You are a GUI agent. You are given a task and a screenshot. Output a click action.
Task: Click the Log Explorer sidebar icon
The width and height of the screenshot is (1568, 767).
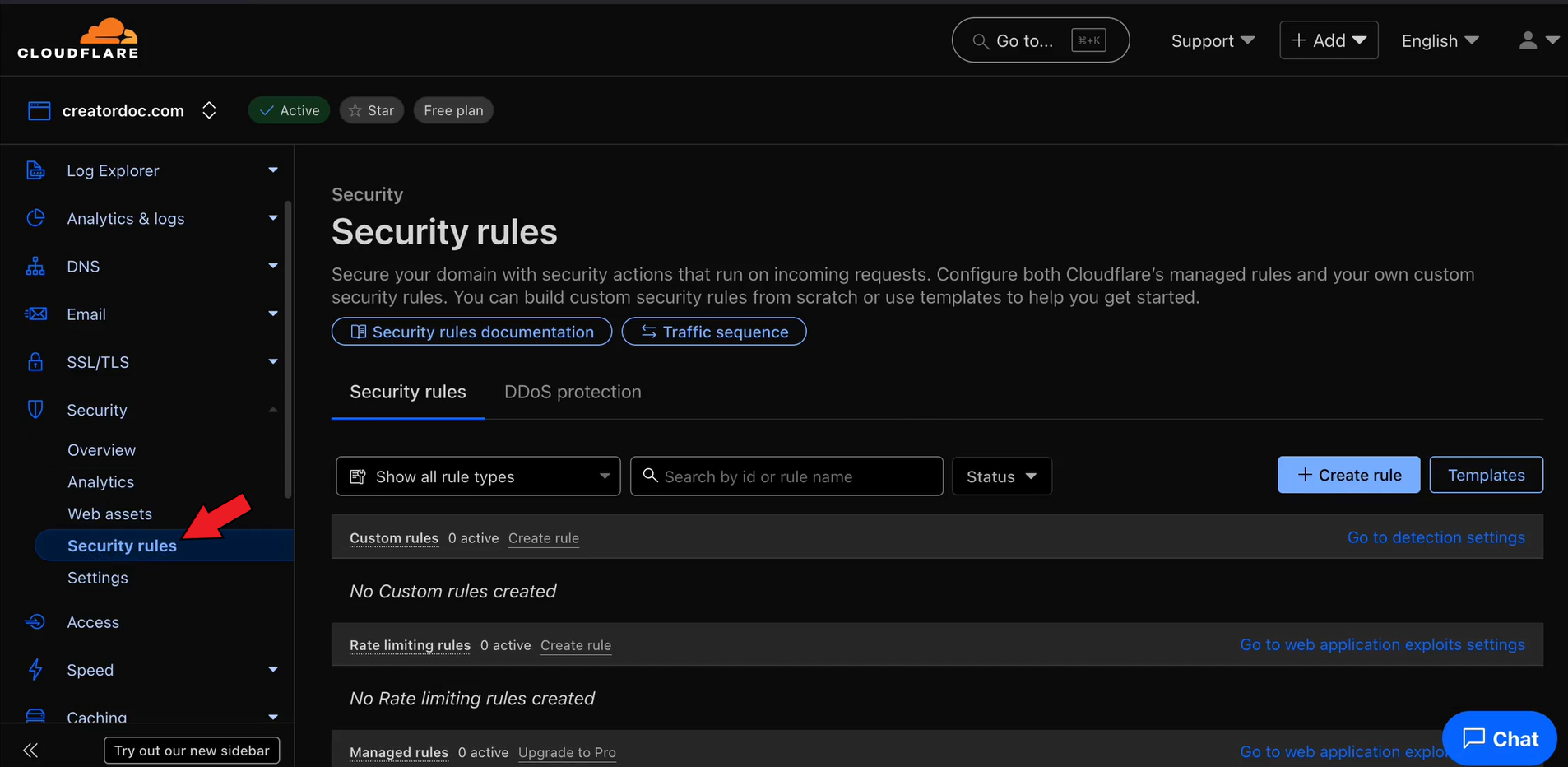click(x=35, y=170)
